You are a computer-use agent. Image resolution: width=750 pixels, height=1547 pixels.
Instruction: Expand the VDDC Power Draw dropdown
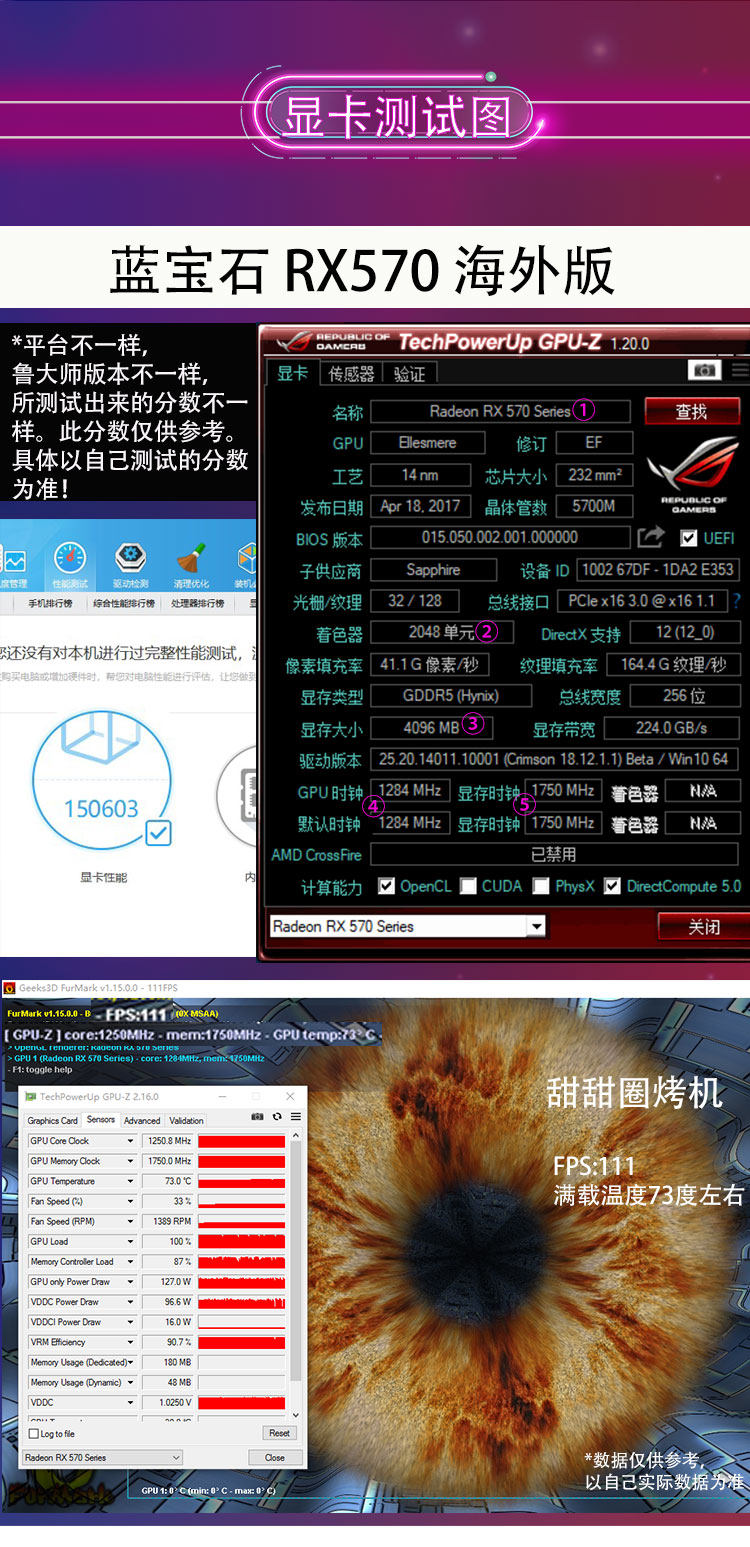(x=130, y=1302)
